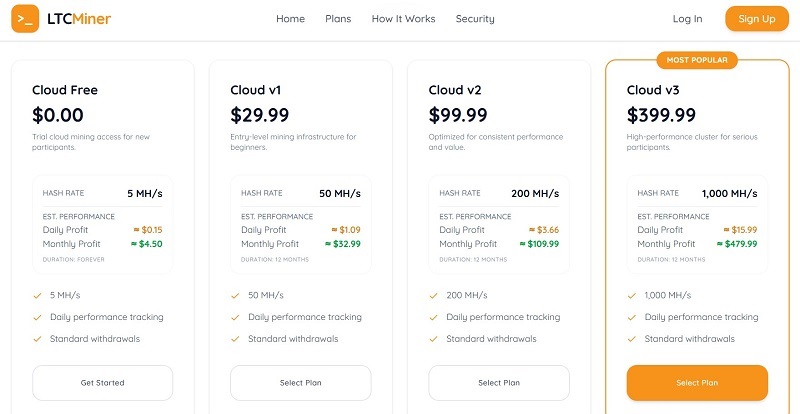Click the checkmark next to 200 MH/s
The width and height of the screenshot is (800, 414).
pyautogui.click(x=433, y=296)
